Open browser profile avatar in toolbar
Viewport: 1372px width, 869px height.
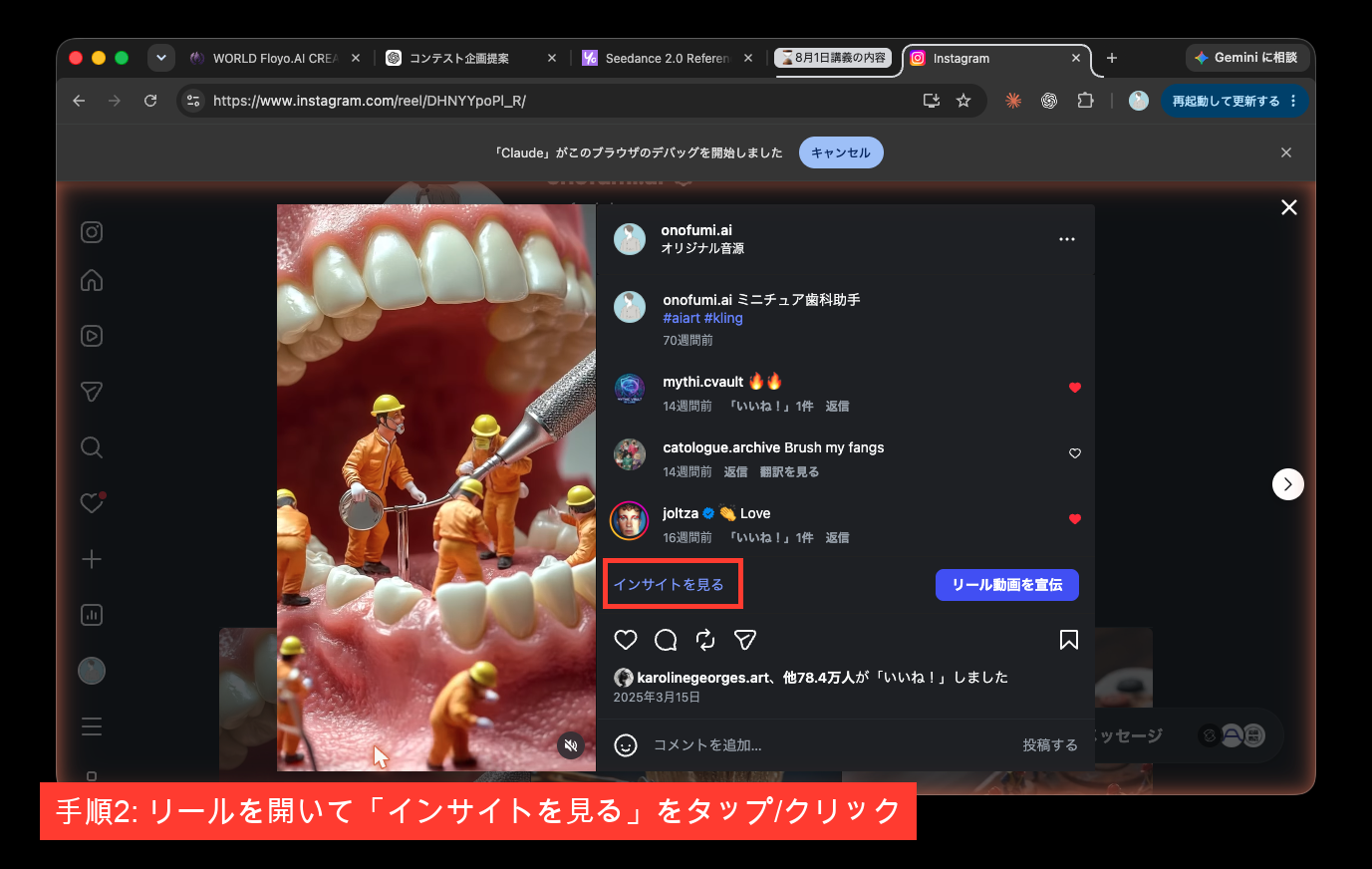(x=1139, y=101)
